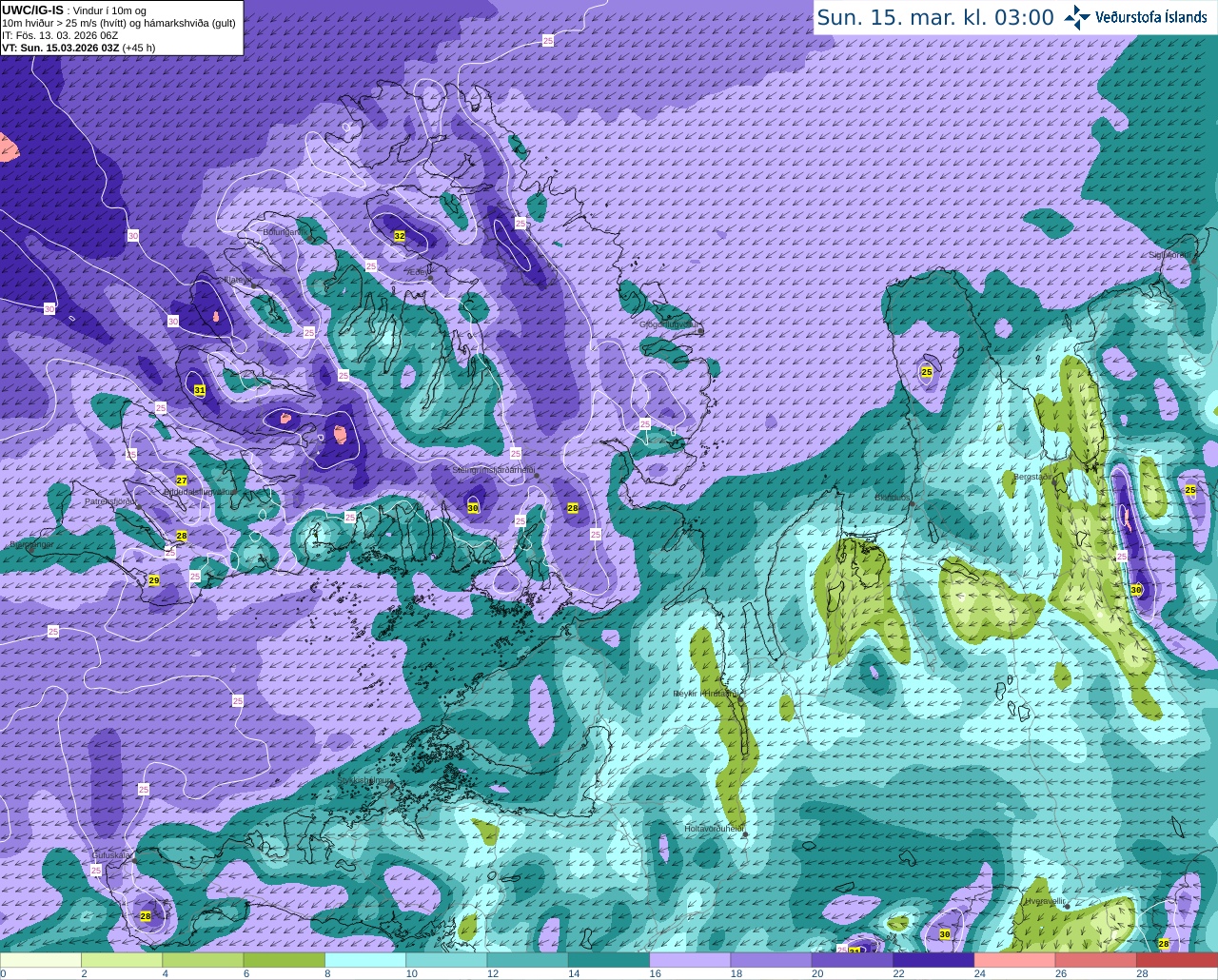This screenshot has height=980, width=1218.
Task: Click the yellow 30 marker below Steingrímsfjarðarheiði
Action: tap(473, 508)
